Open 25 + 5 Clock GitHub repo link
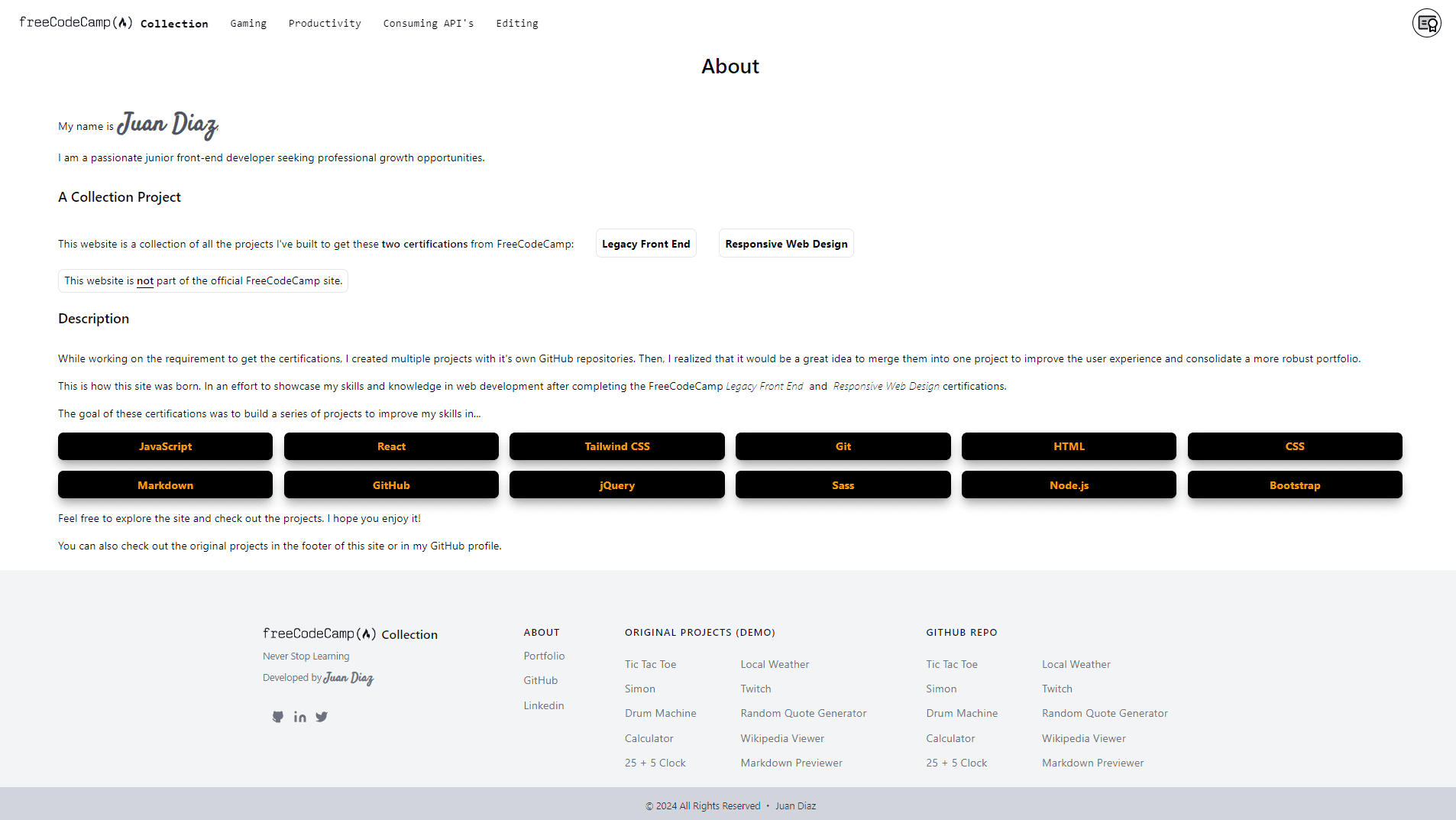The width and height of the screenshot is (1456, 820). 956,763
